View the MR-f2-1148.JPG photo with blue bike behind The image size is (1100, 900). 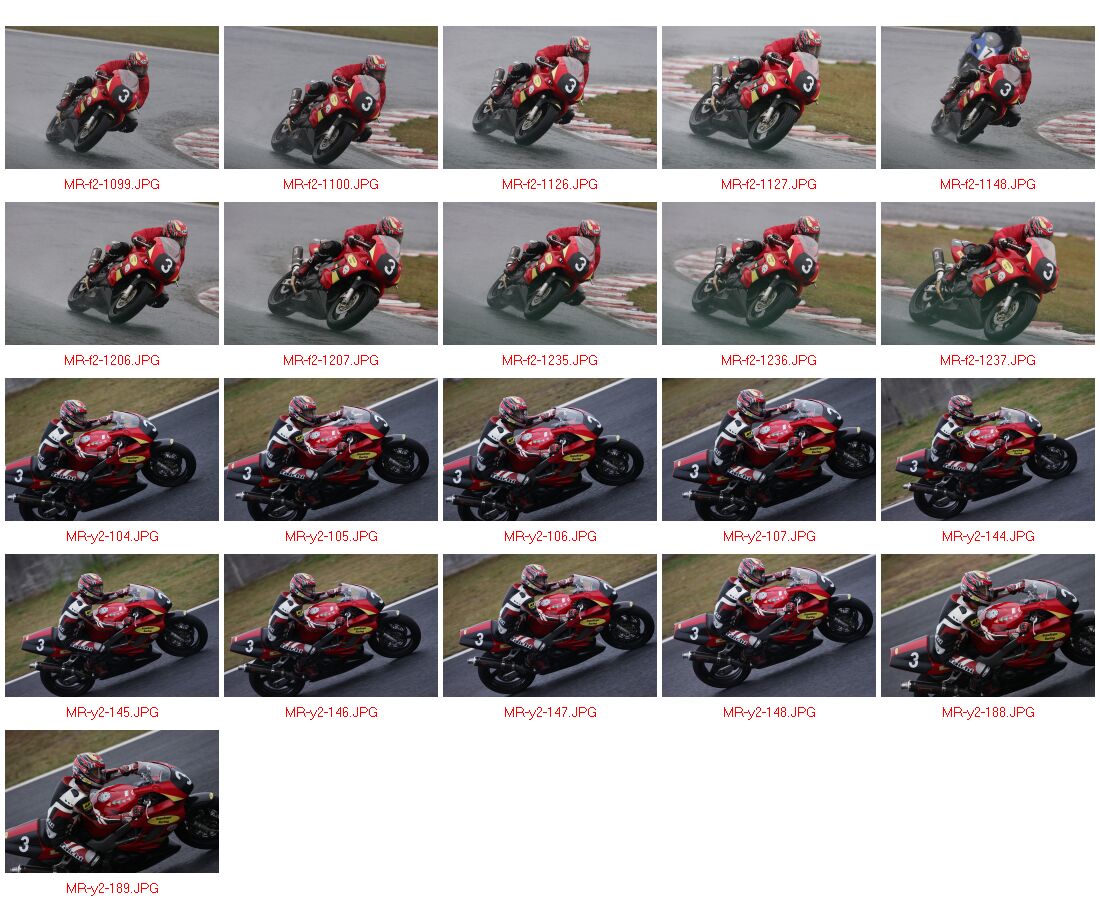tap(987, 98)
